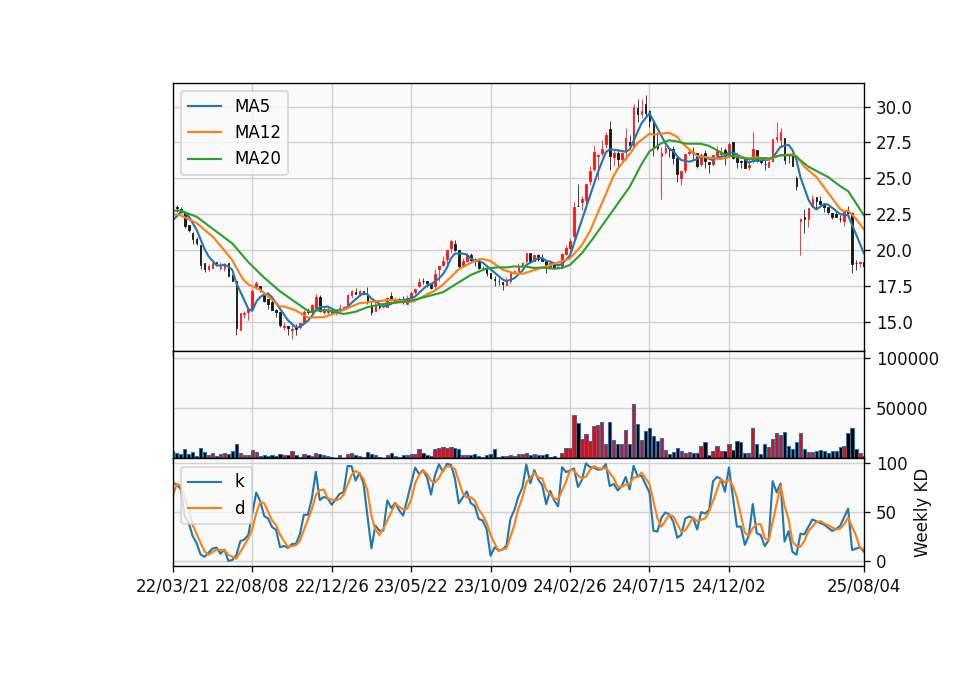Click the 20.0 price axis label
Screen dimensions: 960x690
point(894,251)
